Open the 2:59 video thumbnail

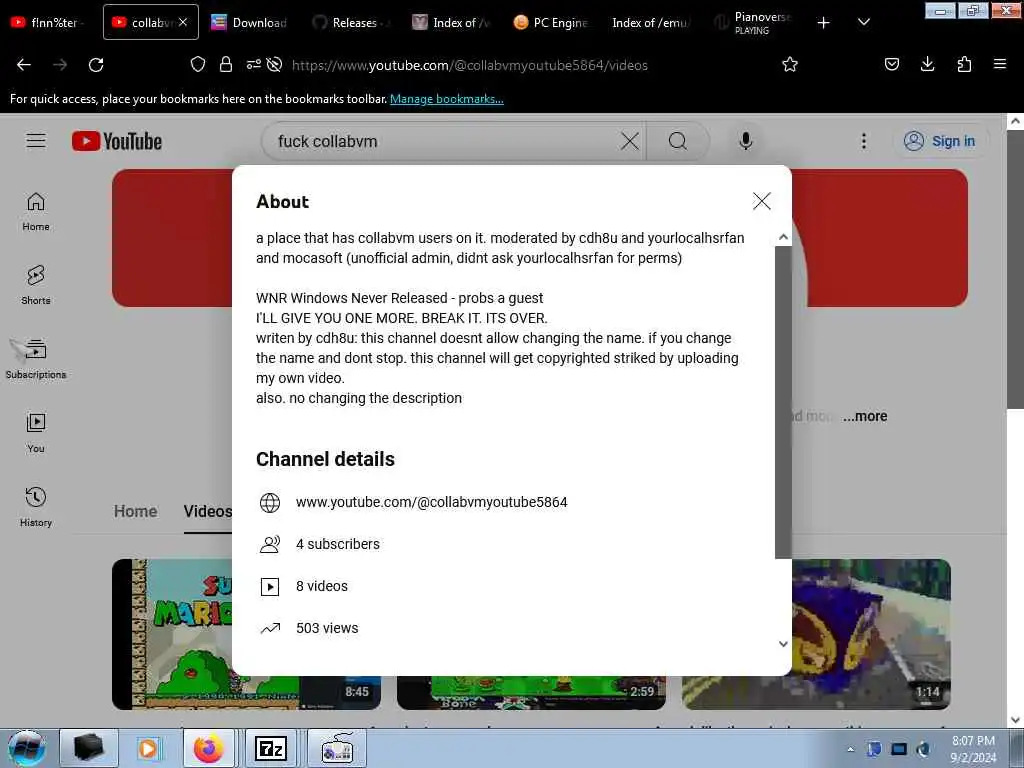(x=531, y=692)
